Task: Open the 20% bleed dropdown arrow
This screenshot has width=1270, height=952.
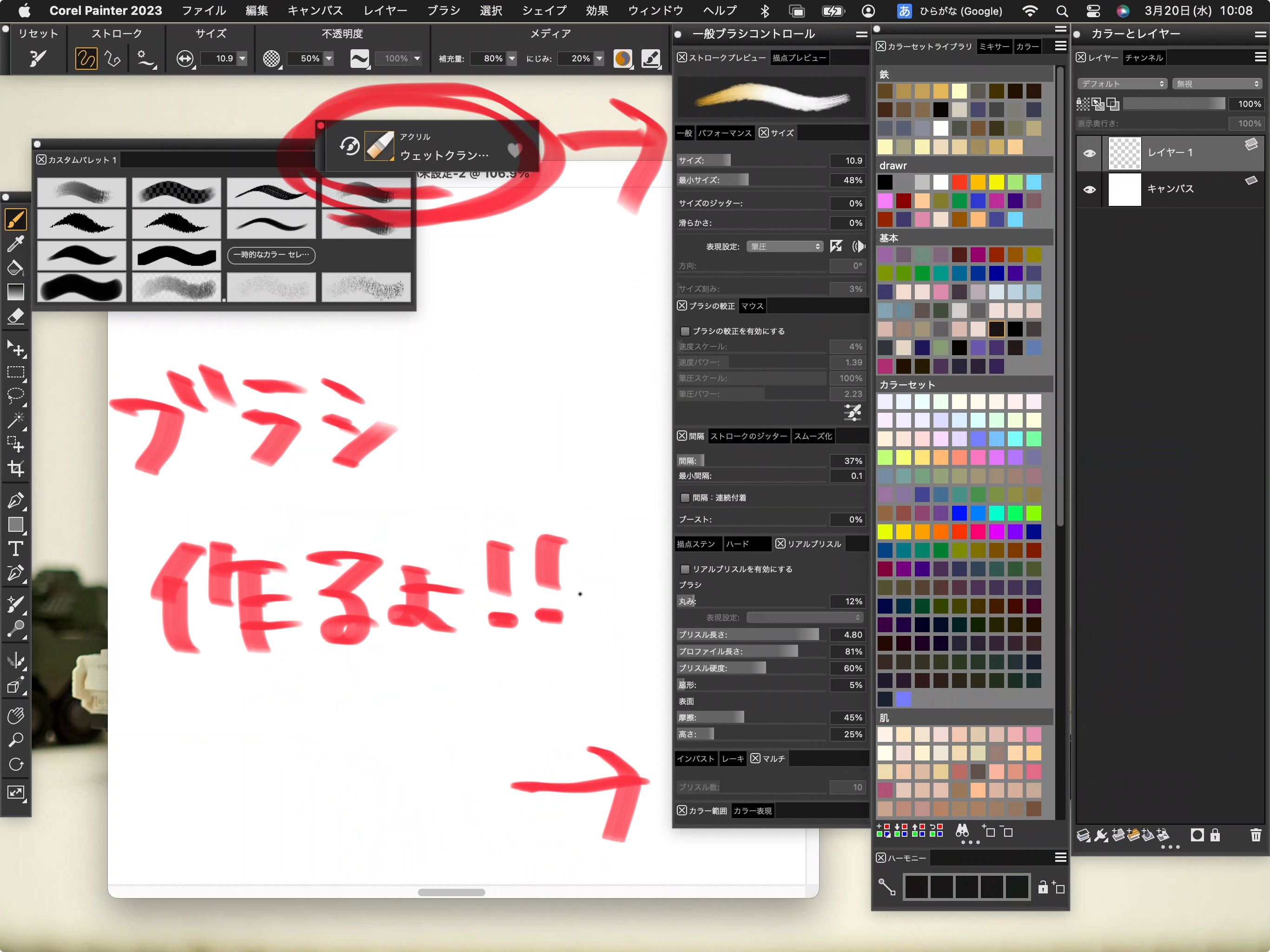Action: click(x=599, y=59)
